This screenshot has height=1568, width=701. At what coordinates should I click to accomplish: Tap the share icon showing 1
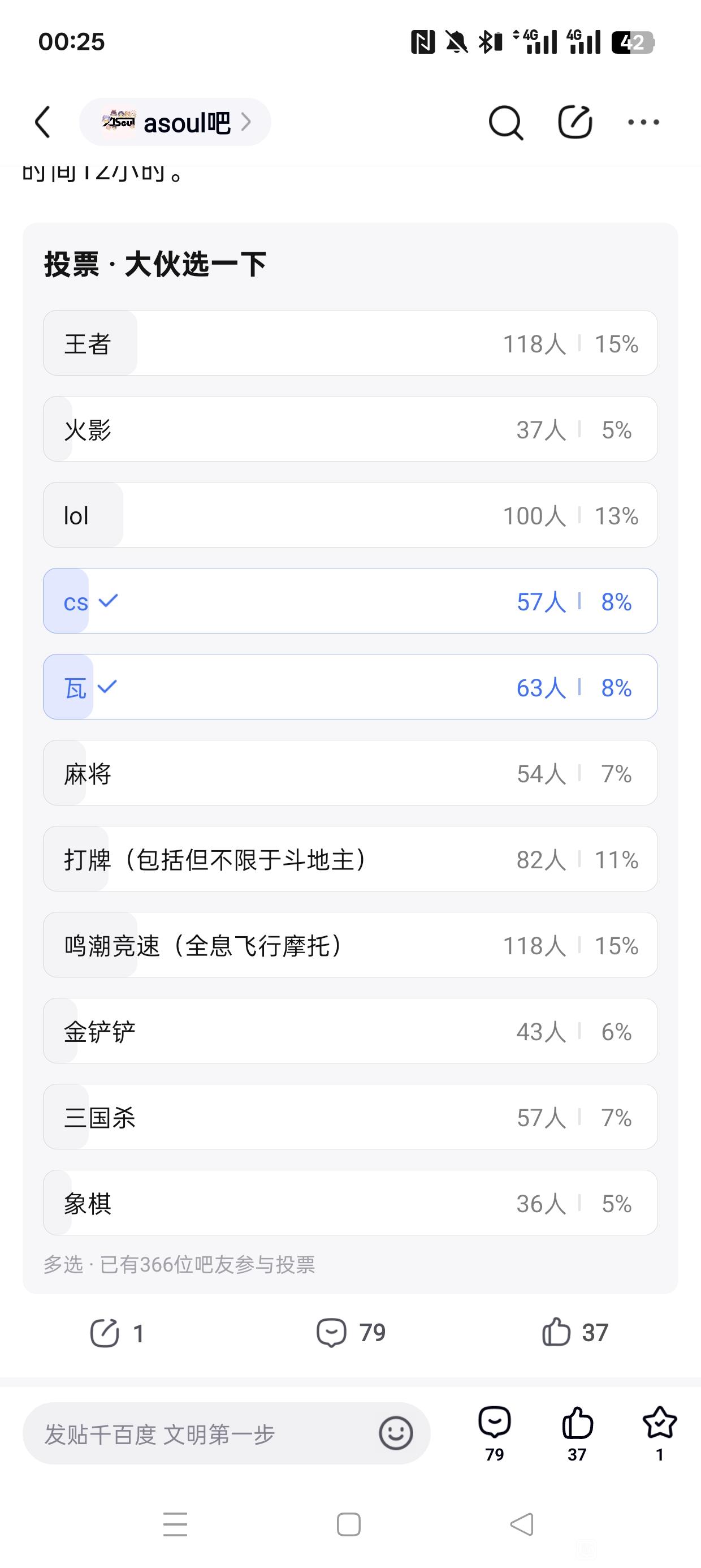tap(105, 1333)
